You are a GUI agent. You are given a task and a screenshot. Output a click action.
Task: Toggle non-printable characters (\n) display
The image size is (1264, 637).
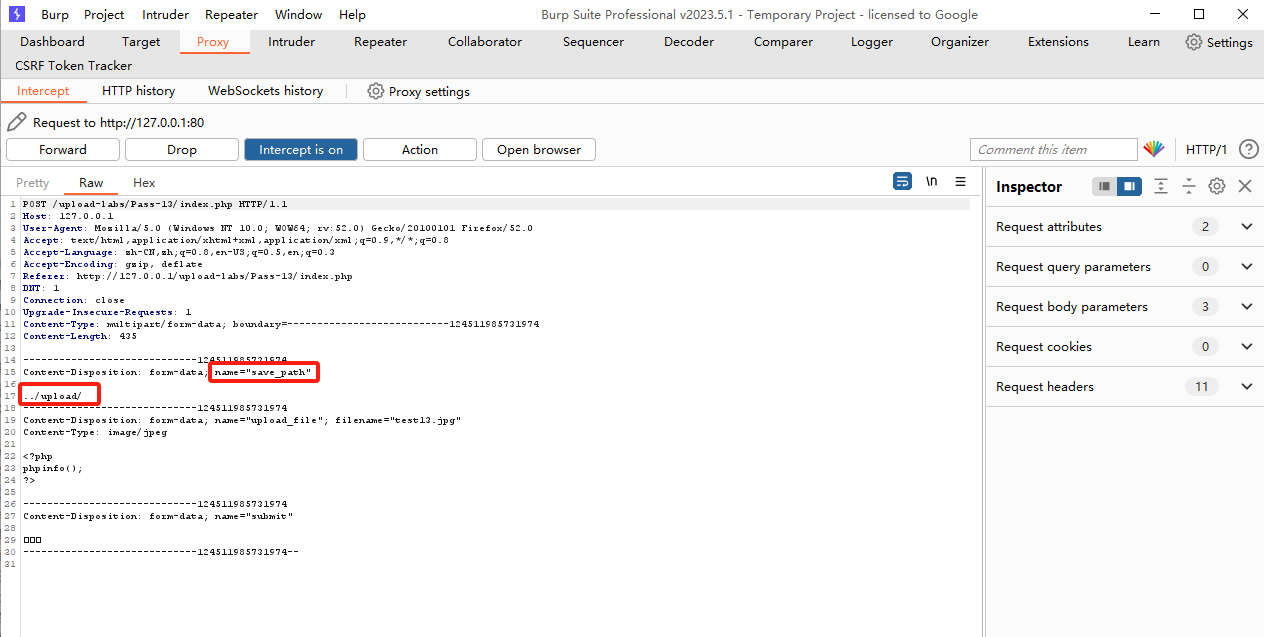pos(931,182)
